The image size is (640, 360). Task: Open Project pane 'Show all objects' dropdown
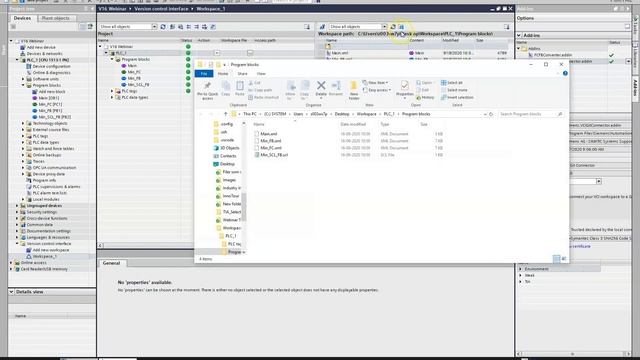point(154,27)
